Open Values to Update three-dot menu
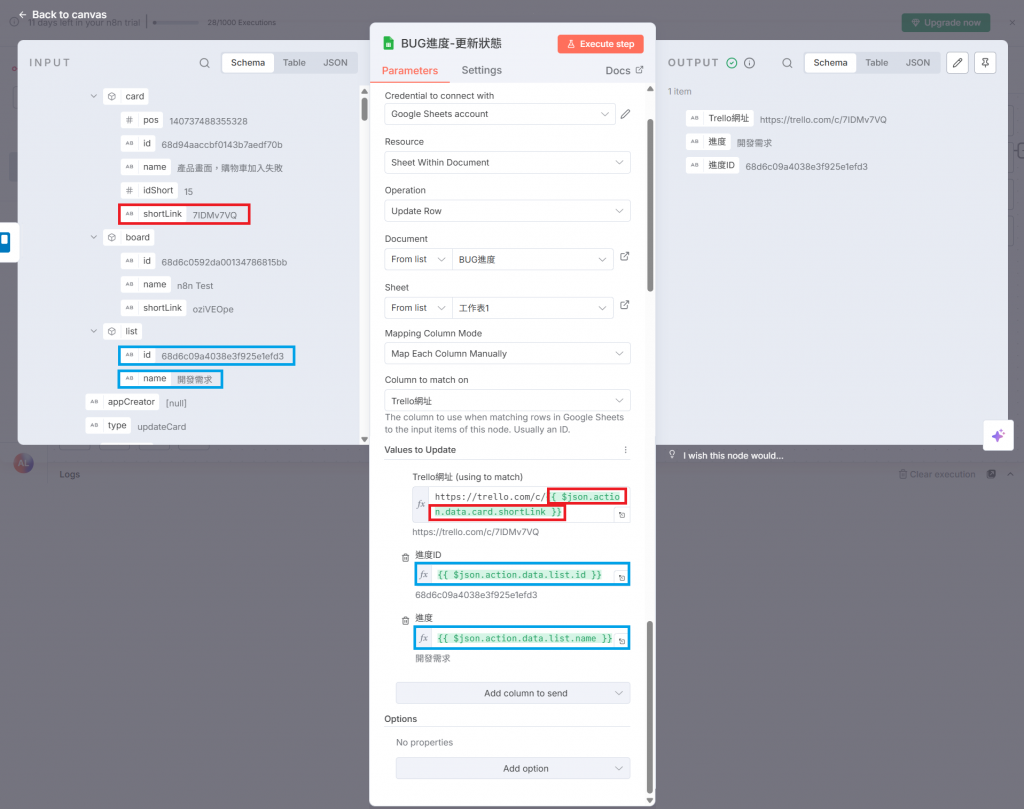 pyautogui.click(x=625, y=450)
